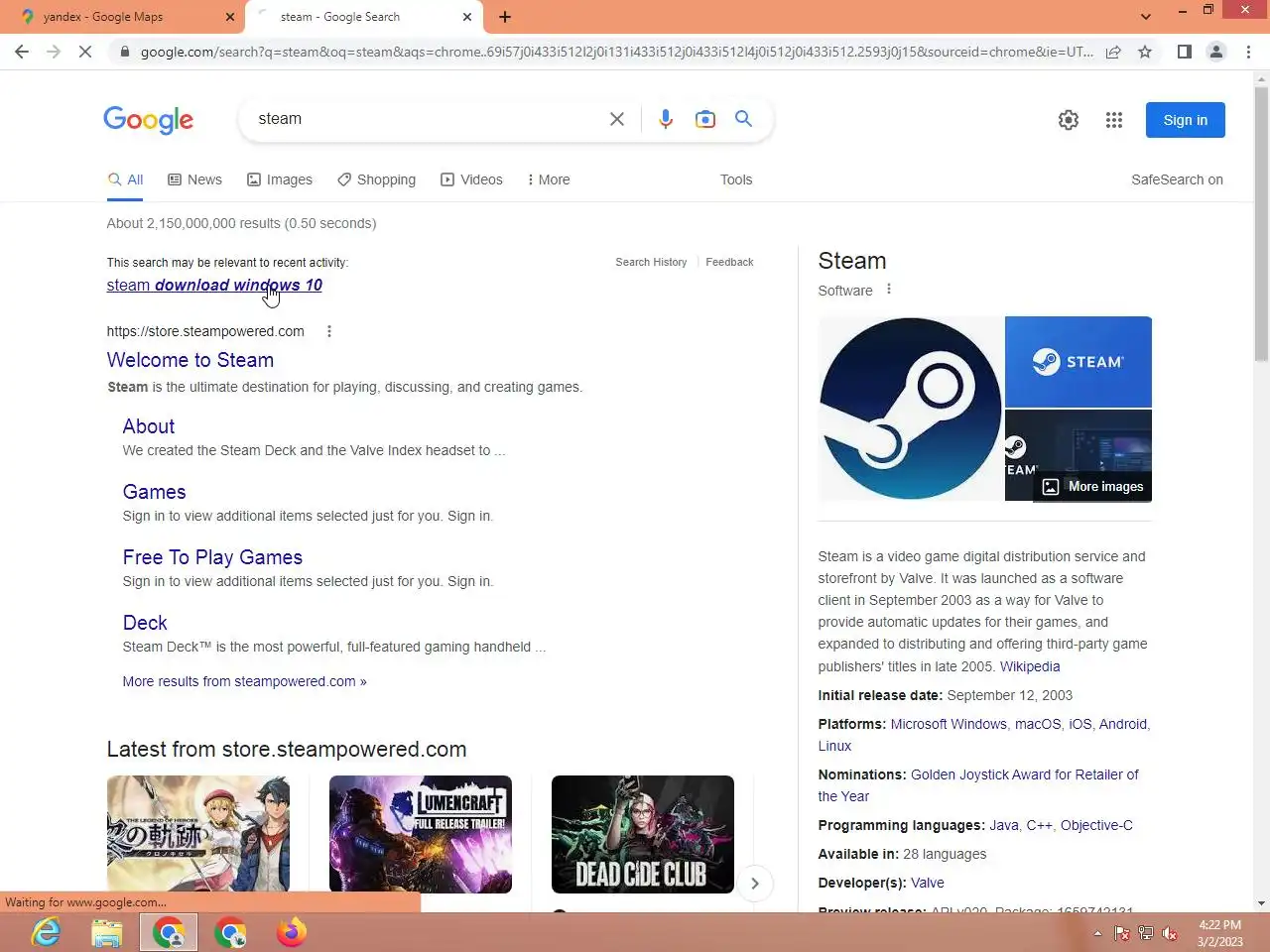Send feedback via the Feedback link

tap(729, 262)
